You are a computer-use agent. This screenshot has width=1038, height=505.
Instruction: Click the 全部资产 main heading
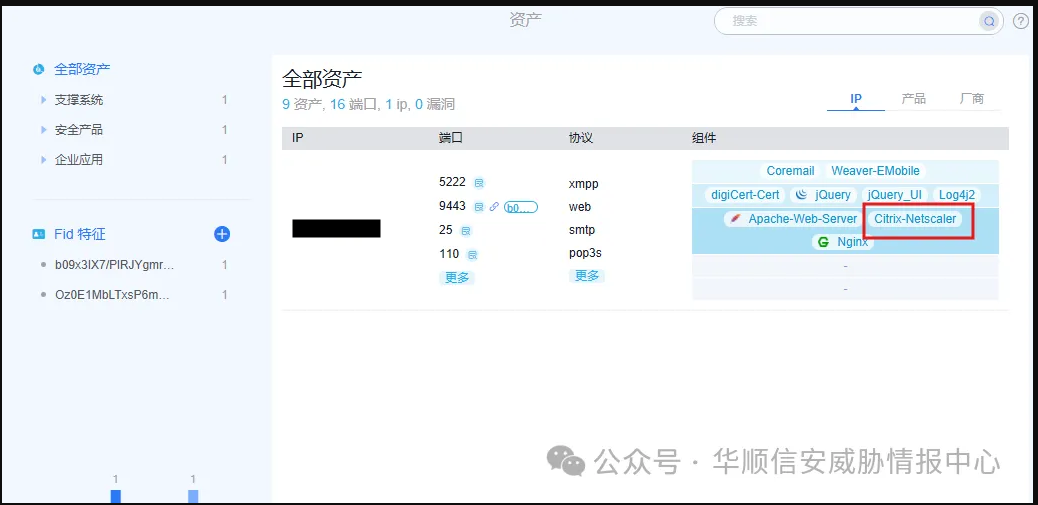click(x=322, y=79)
